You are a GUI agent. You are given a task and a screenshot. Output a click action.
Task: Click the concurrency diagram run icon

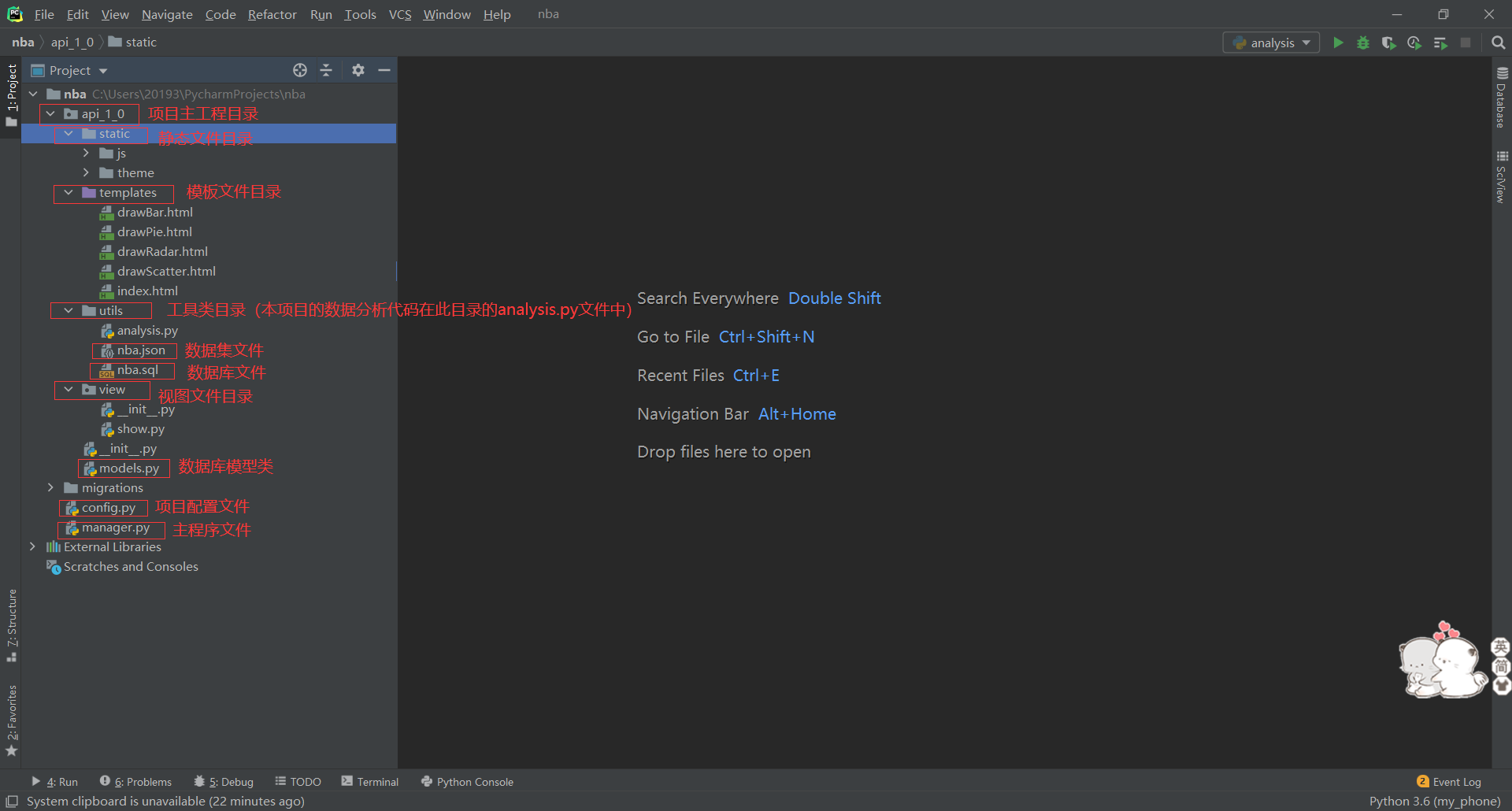coord(1440,43)
